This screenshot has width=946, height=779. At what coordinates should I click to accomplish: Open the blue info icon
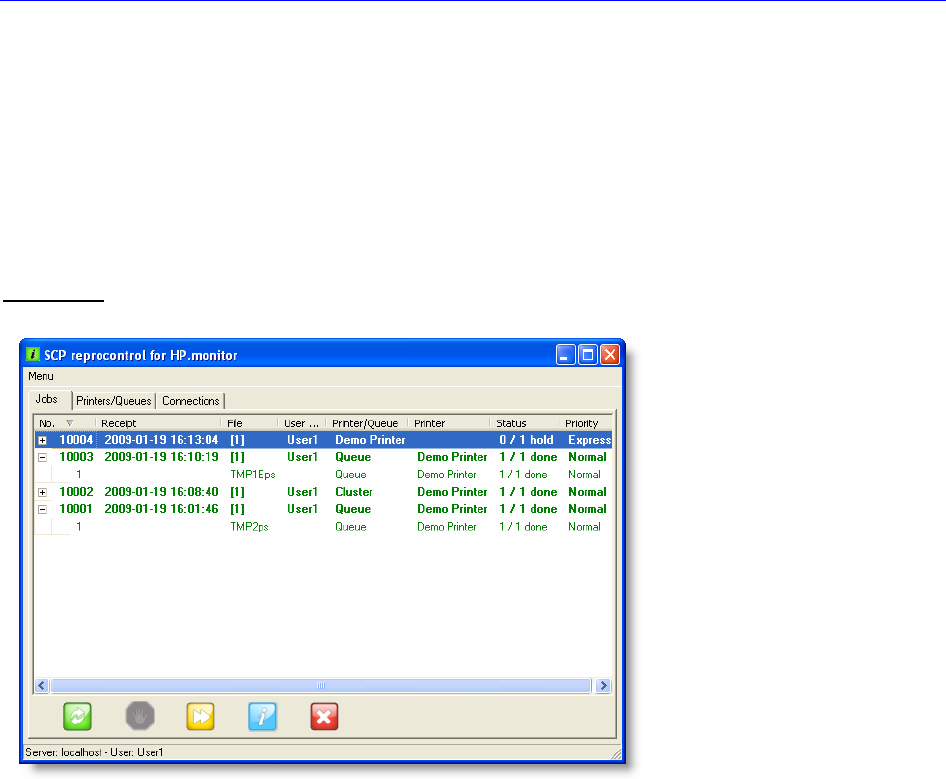263,716
